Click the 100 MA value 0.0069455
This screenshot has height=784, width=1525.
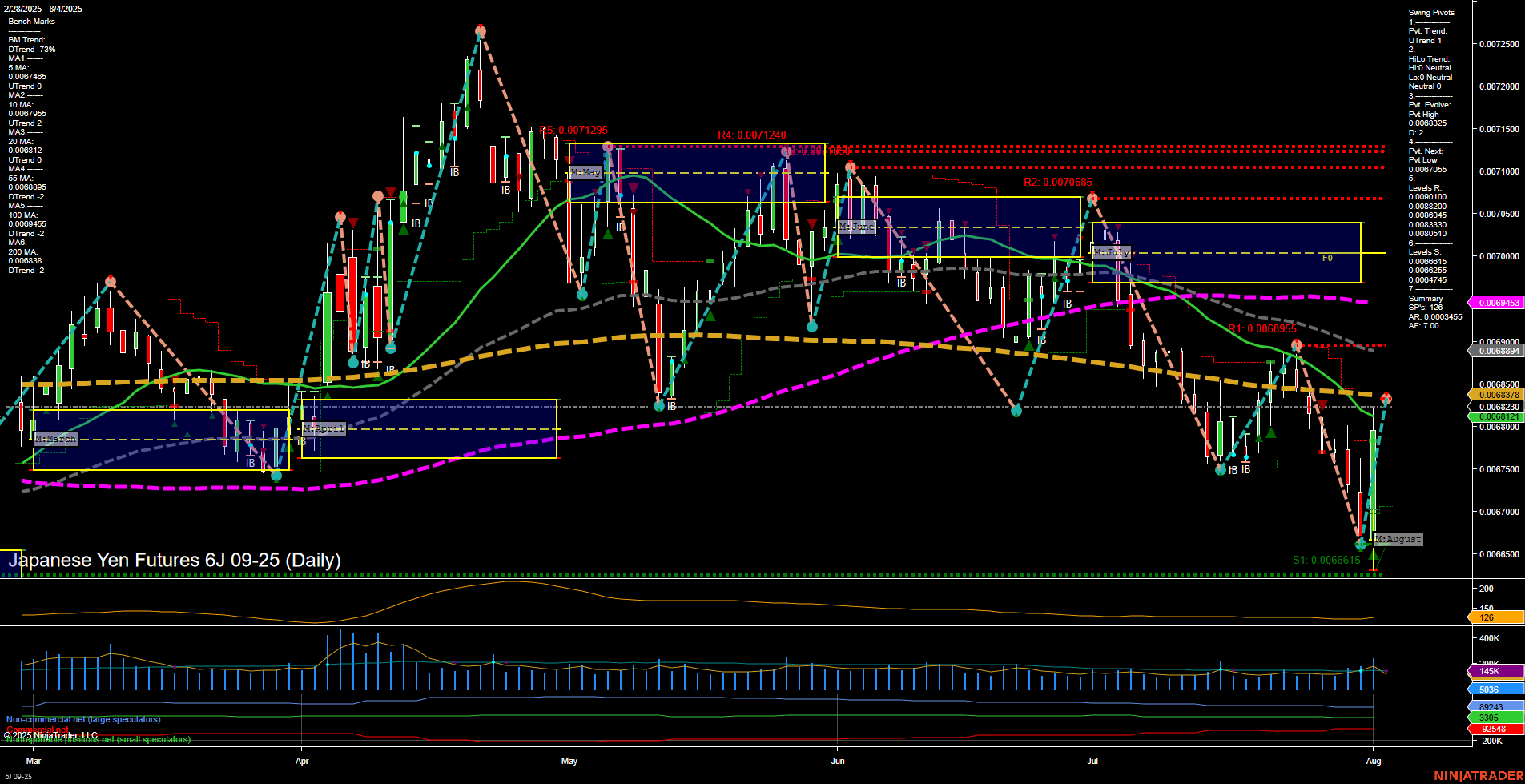(x=27, y=224)
